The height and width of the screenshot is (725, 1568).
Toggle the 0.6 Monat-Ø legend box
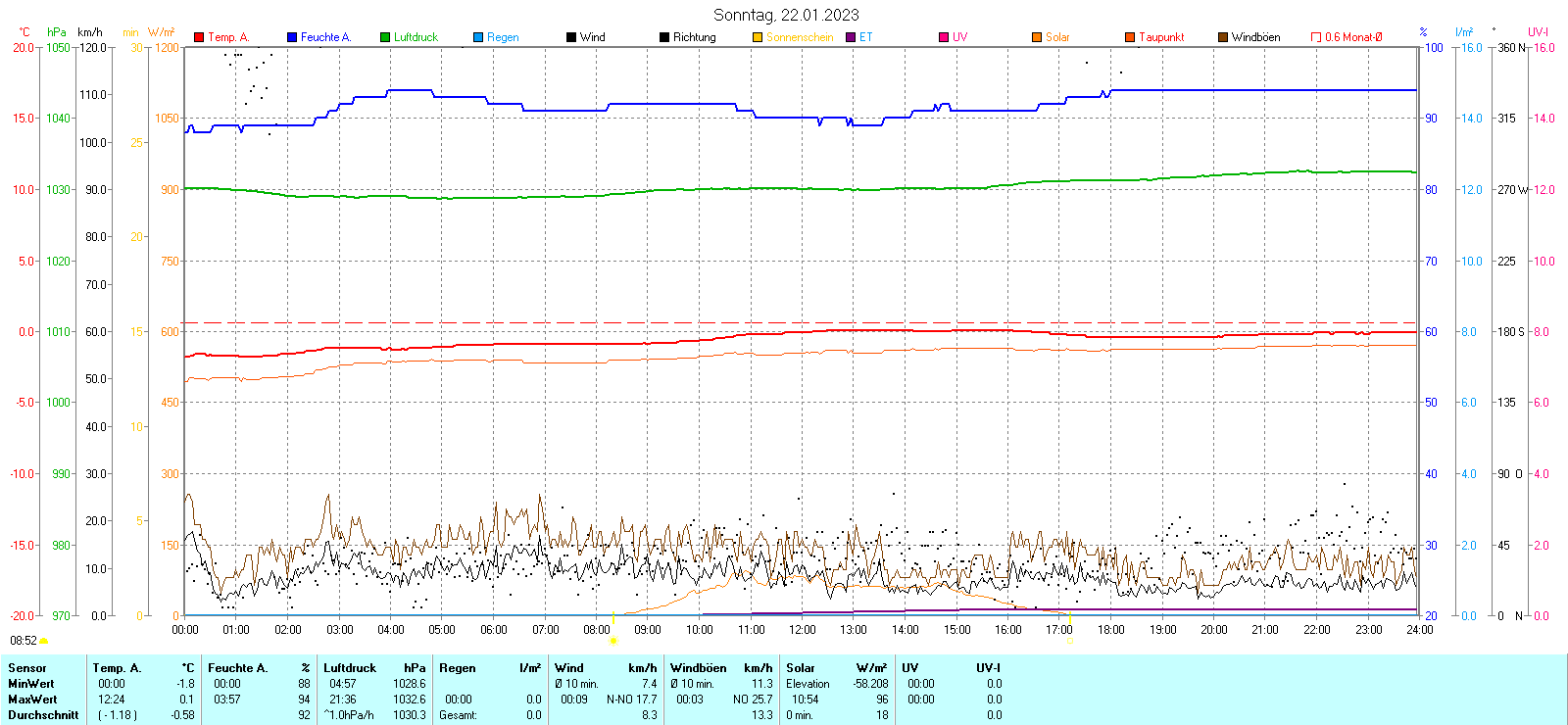tap(1316, 37)
